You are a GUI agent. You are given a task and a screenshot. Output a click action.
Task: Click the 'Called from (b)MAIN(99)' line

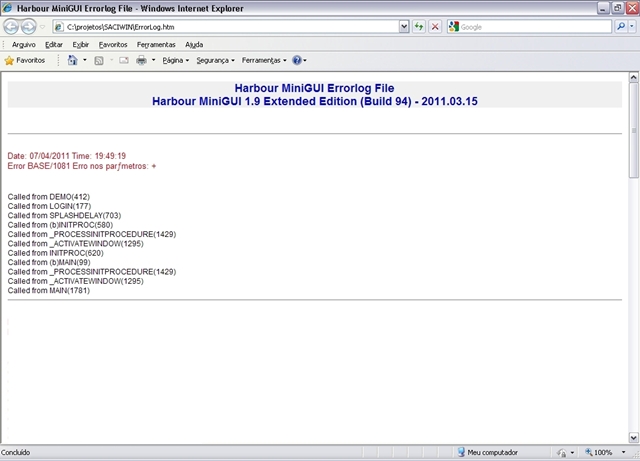click(x=49, y=263)
